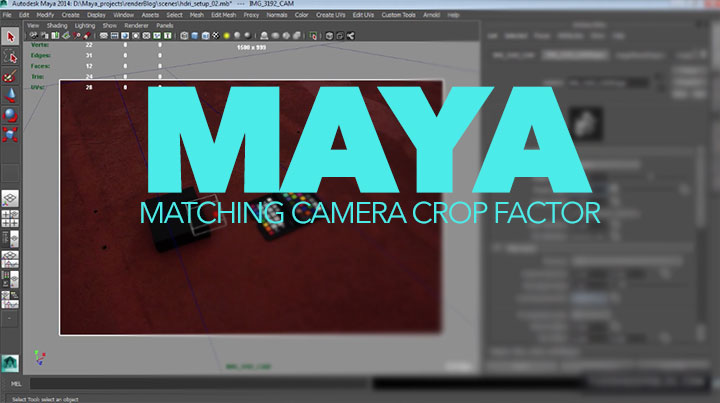This screenshot has height=403, width=720.
Task: Open the Modify menu
Action: tap(45, 15)
